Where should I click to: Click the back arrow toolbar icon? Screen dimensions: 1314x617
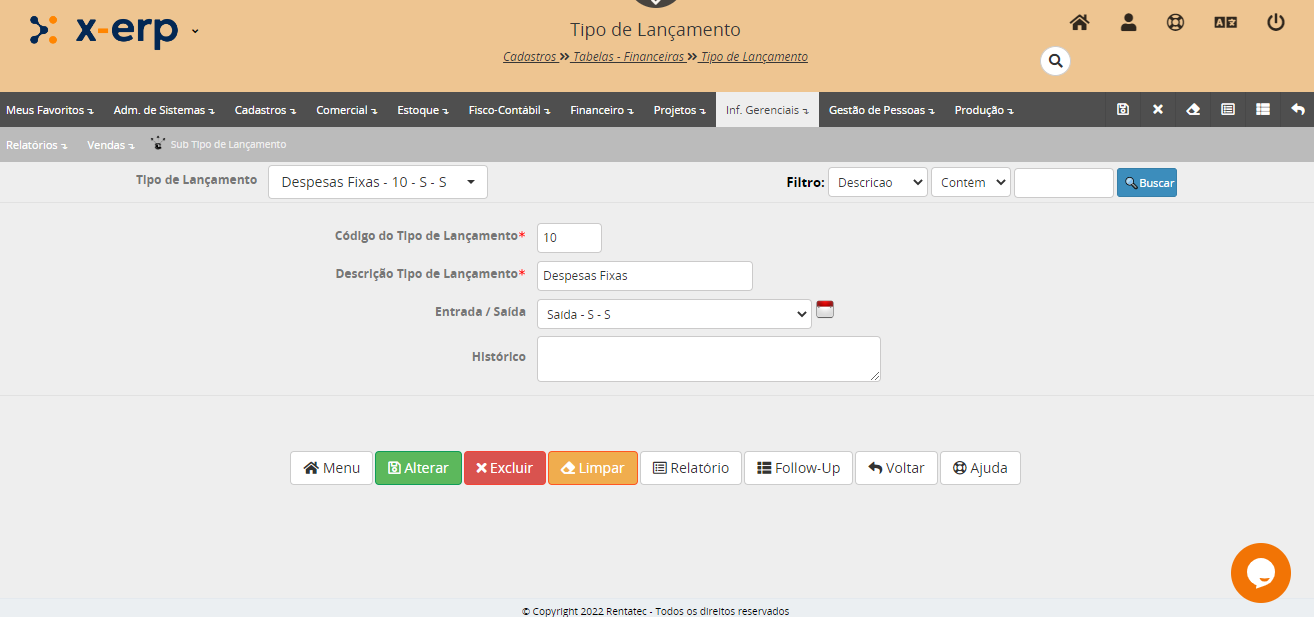(1297, 110)
